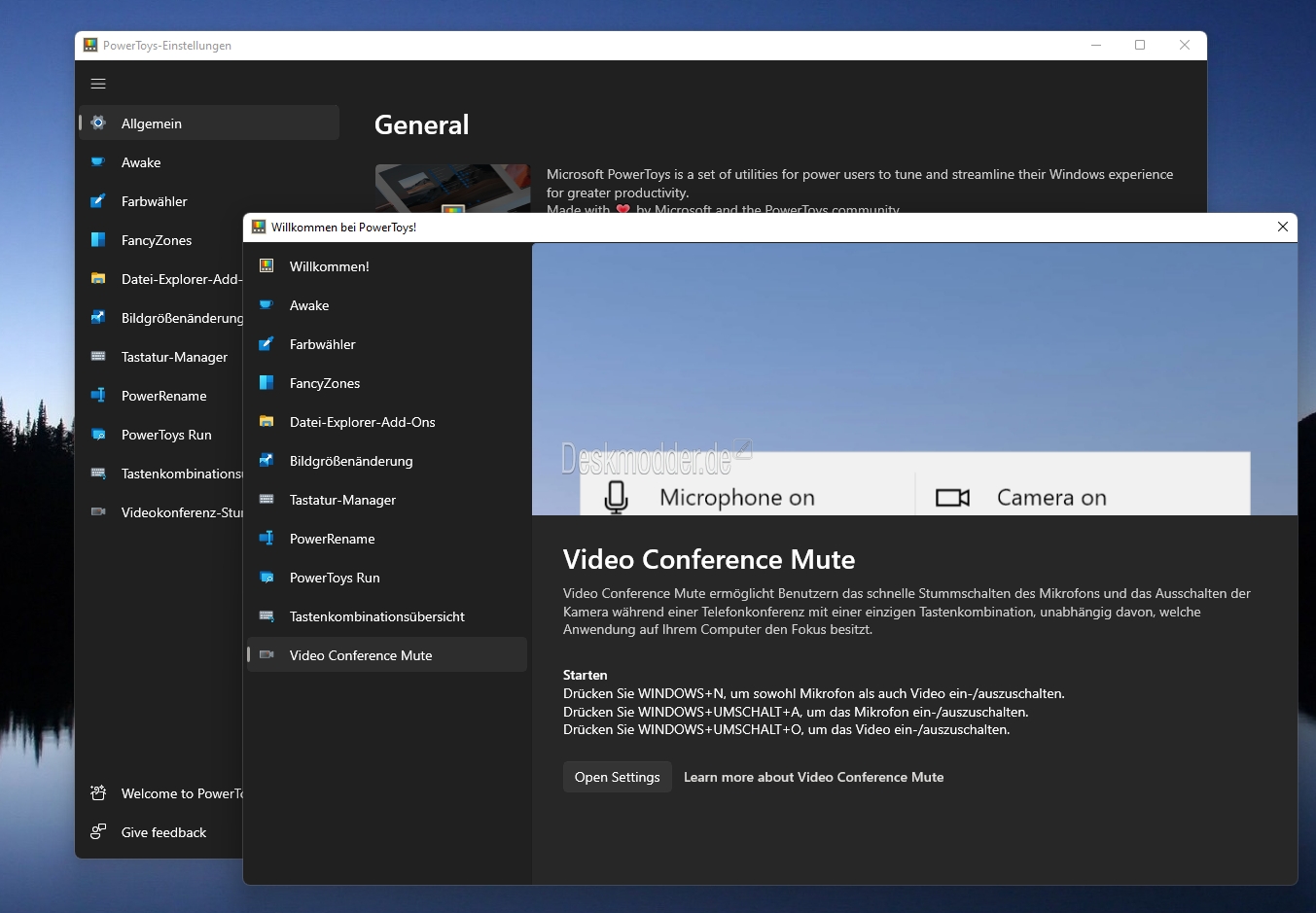Click Tastenkombinationsübersicht icon in welcome window
Viewport: 1316px width, 913px height.
(267, 615)
